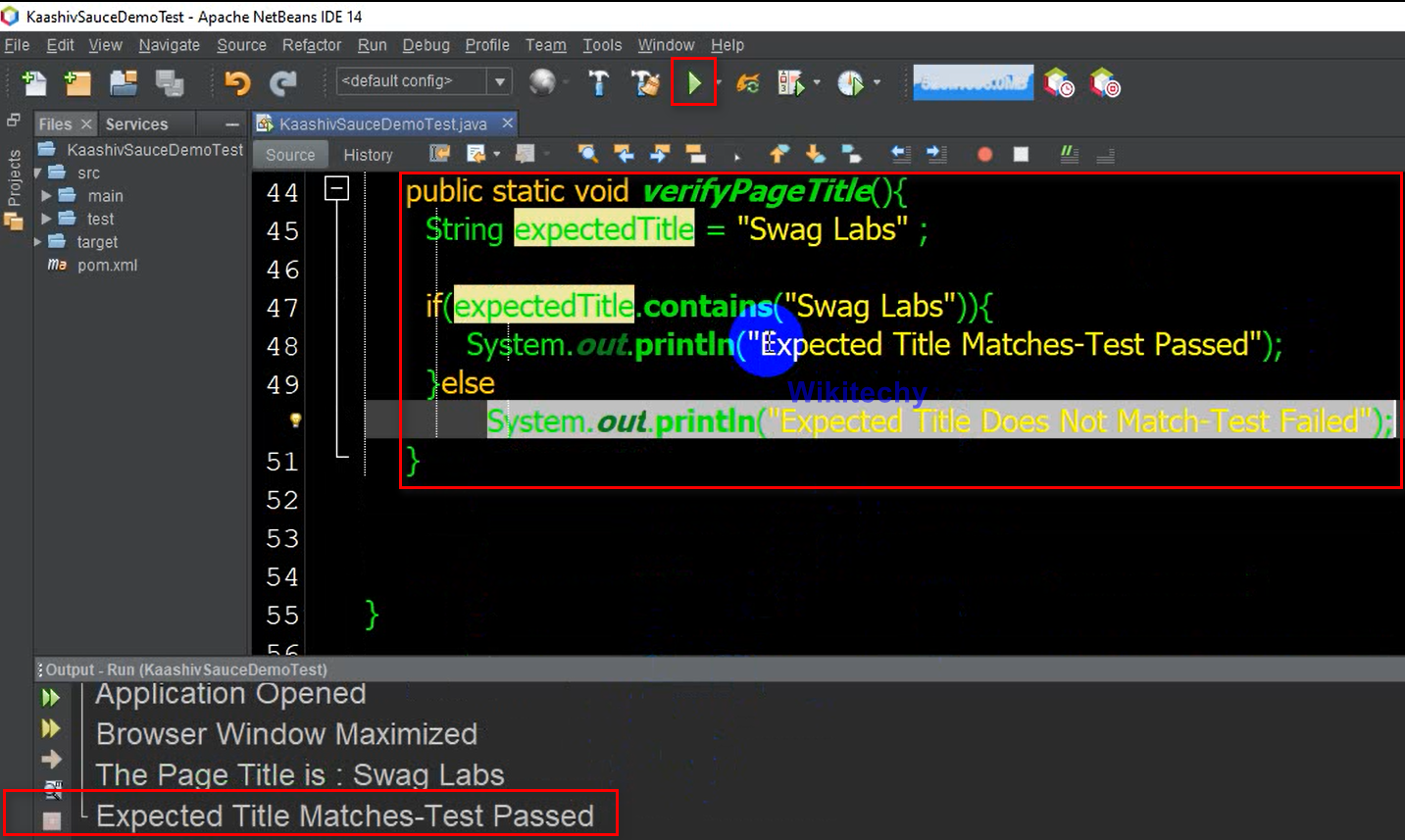Close the KaashivSauceDemoTest.java editor tab
Image resolution: width=1405 pixels, height=840 pixels.
click(508, 124)
